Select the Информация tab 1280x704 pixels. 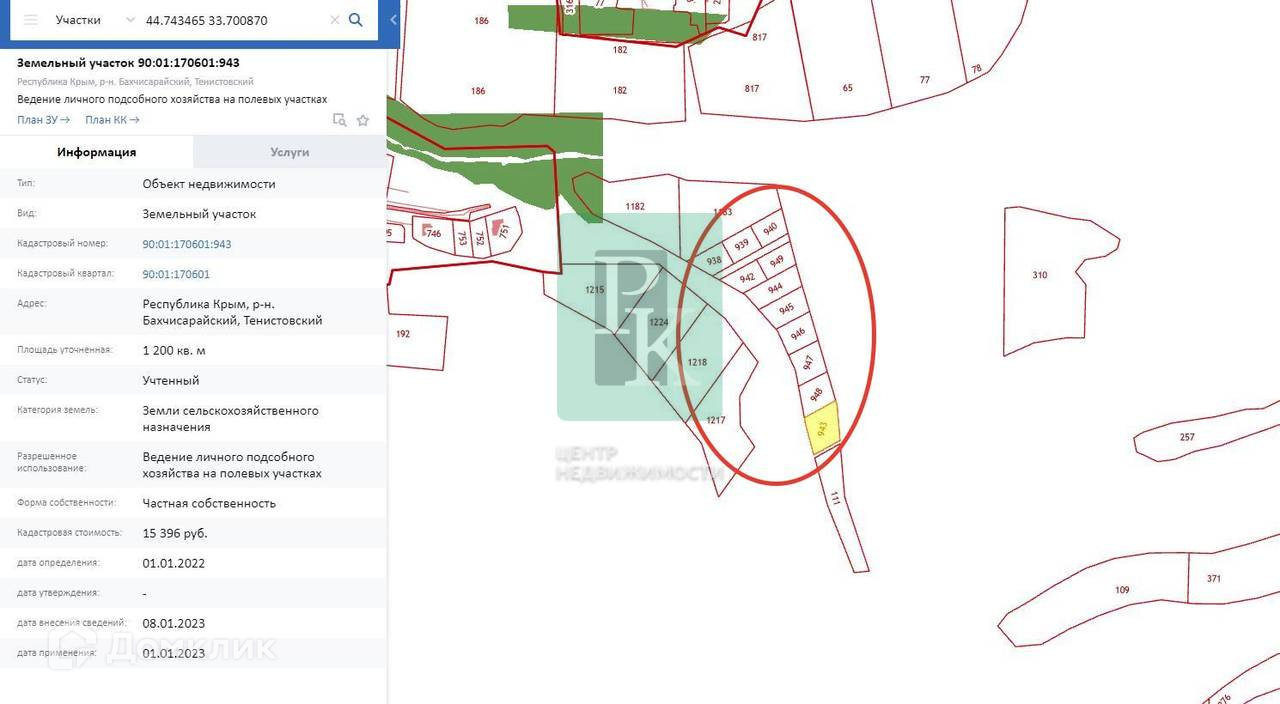[97, 152]
